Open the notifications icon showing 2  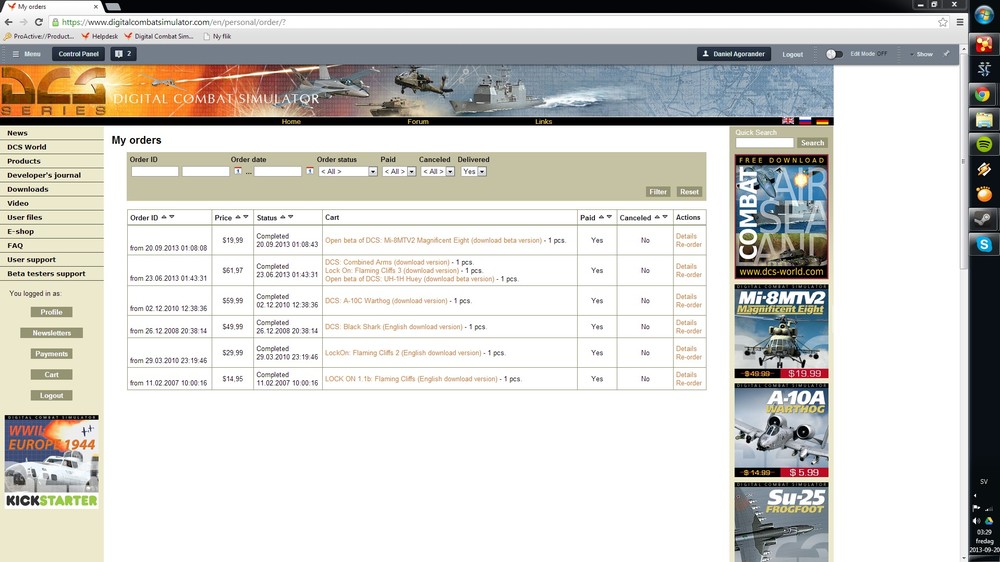coord(123,54)
